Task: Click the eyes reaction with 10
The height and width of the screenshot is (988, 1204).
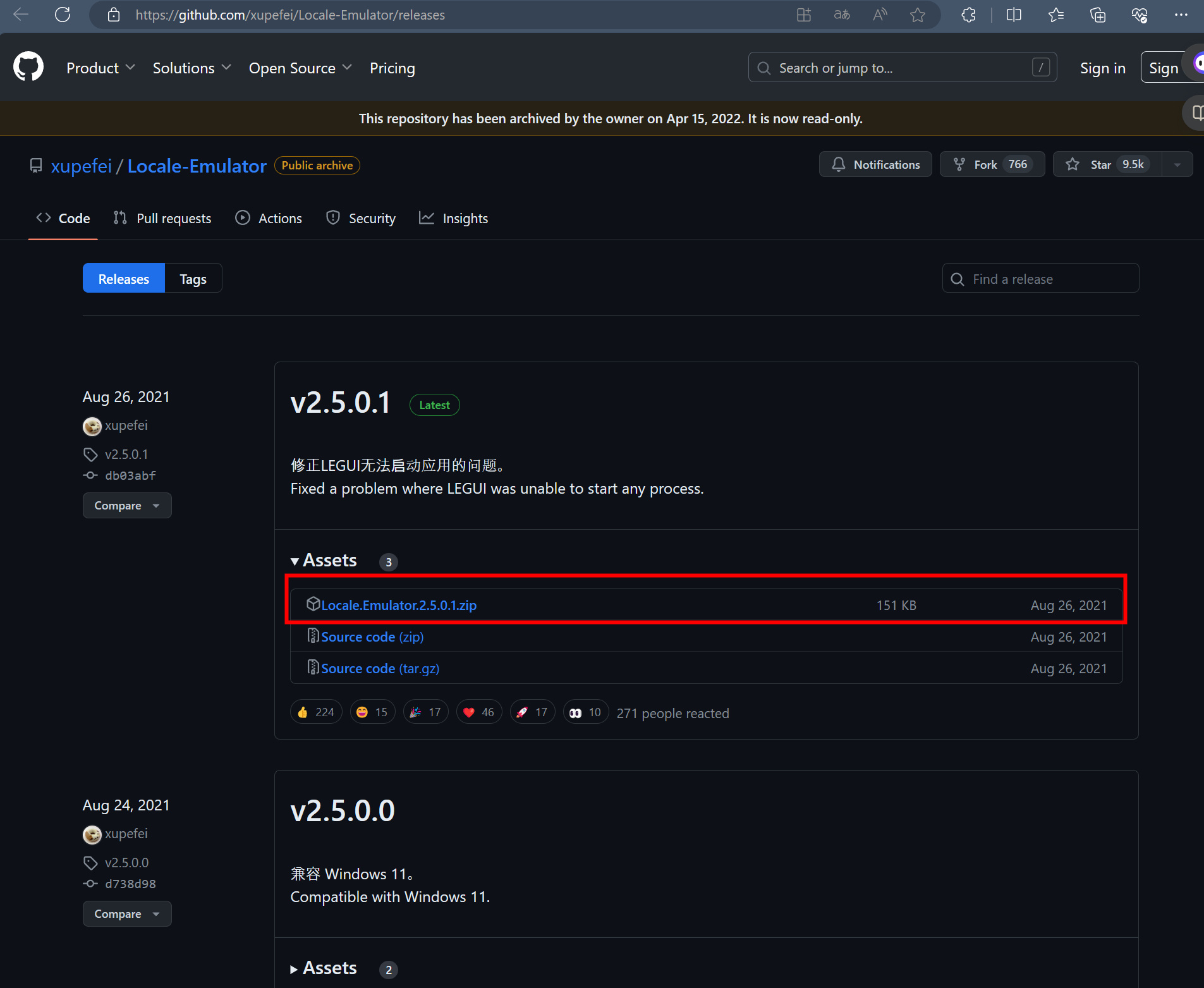Action: (586, 712)
